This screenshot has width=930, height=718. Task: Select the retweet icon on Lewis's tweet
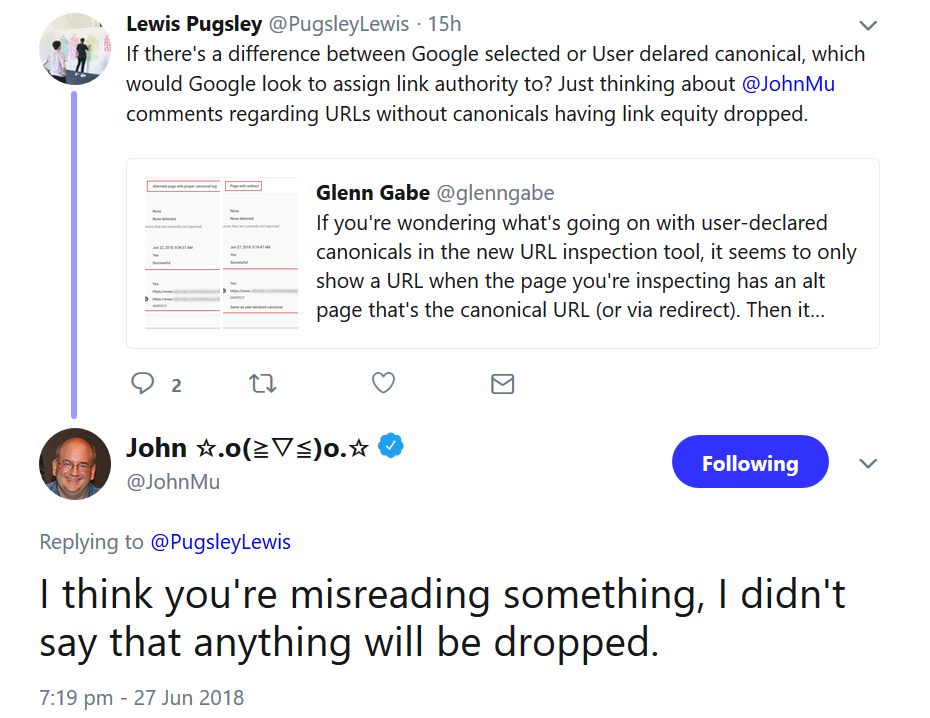click(x=262, y=383)
